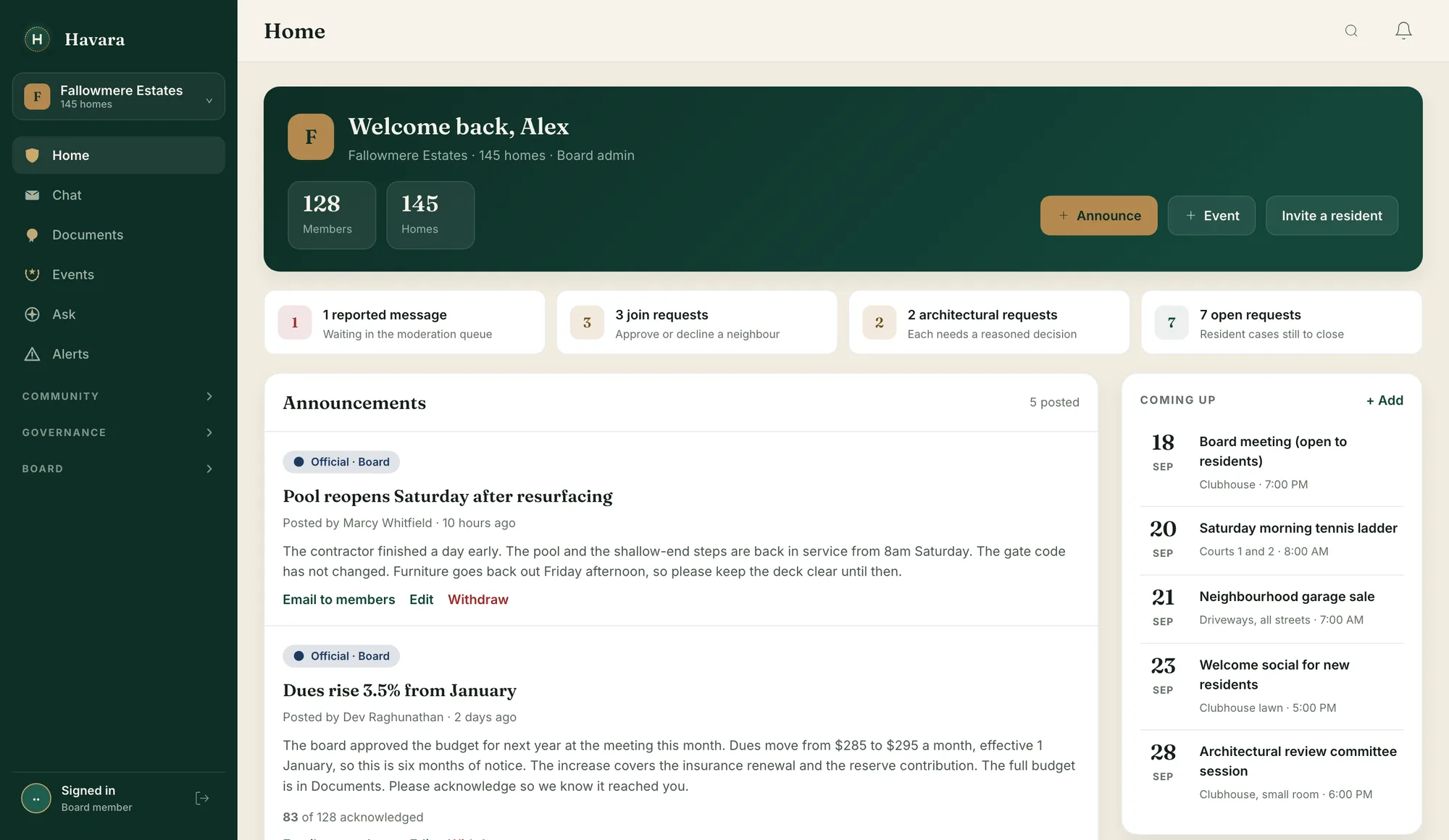
Task: Open the Fallowmere Estates community switcher
Action: (119, 96)
